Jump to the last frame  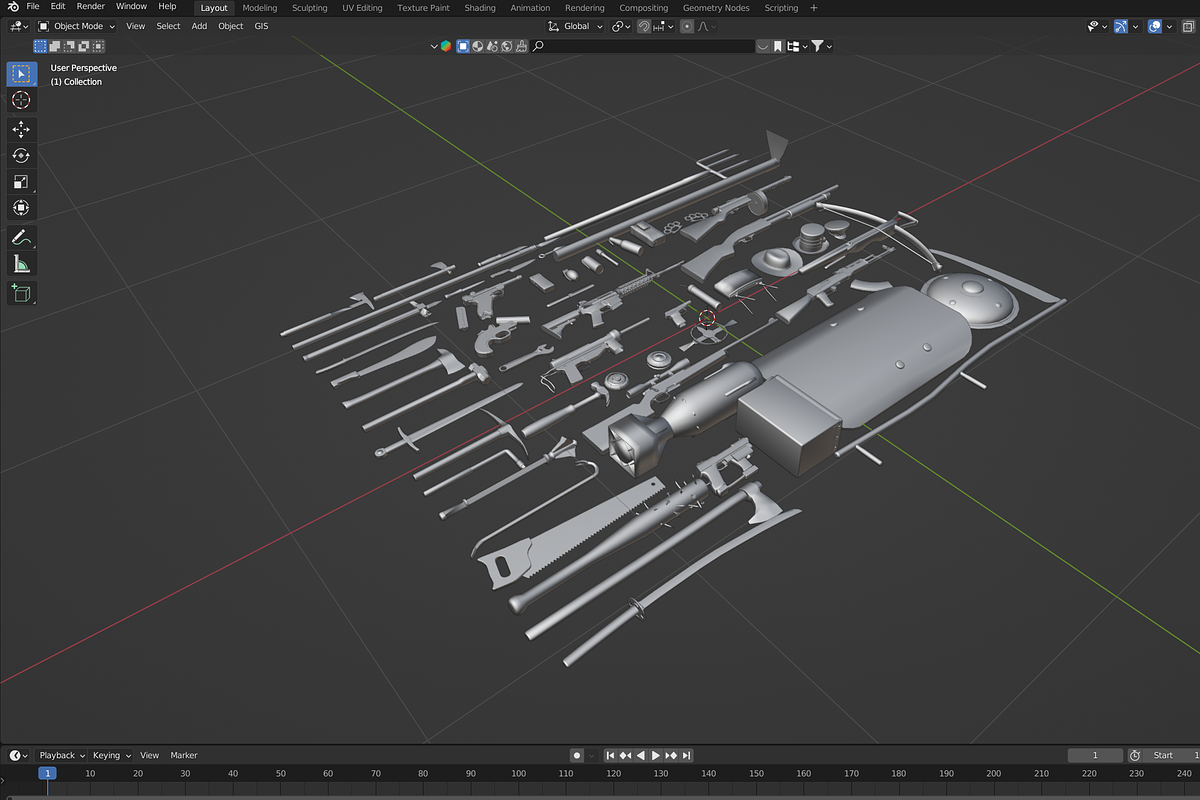pyautogui.click(x=686, y=755)
